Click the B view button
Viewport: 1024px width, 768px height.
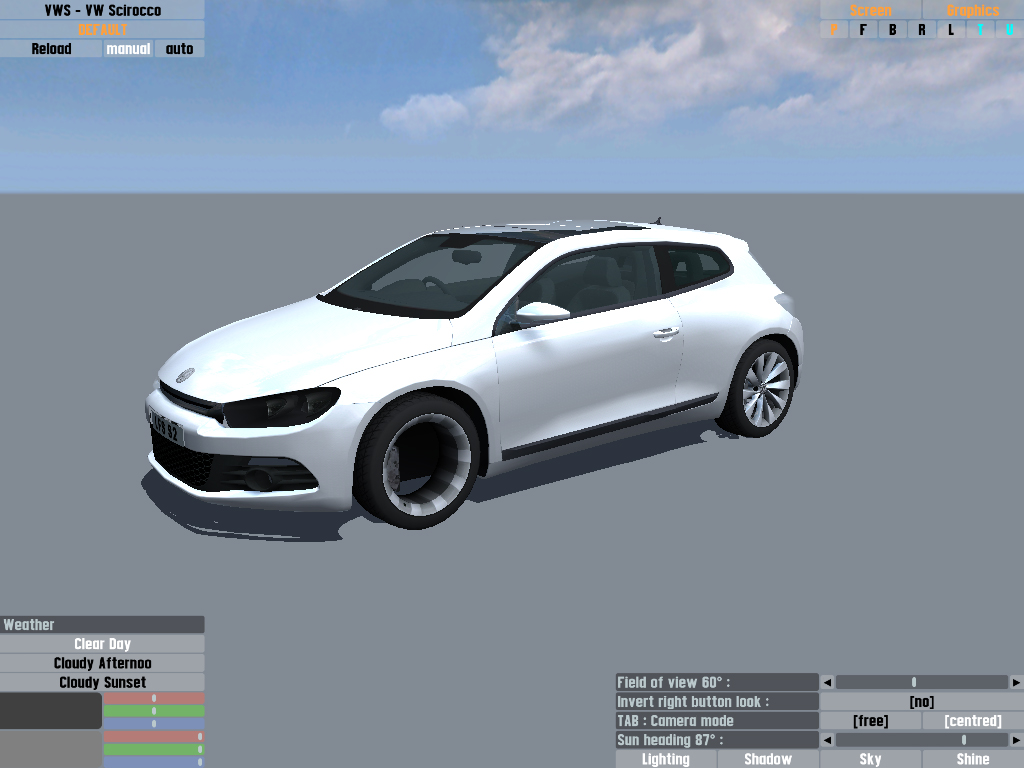[892, 29]
